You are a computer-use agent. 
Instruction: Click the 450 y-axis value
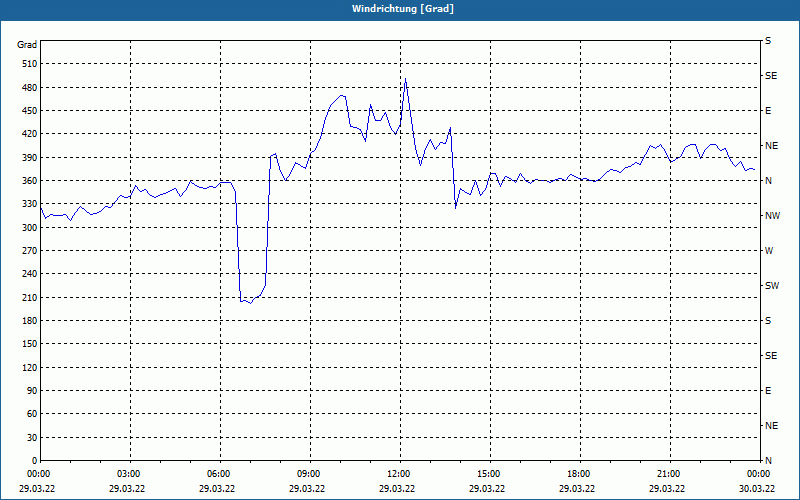tap(30, 111)
